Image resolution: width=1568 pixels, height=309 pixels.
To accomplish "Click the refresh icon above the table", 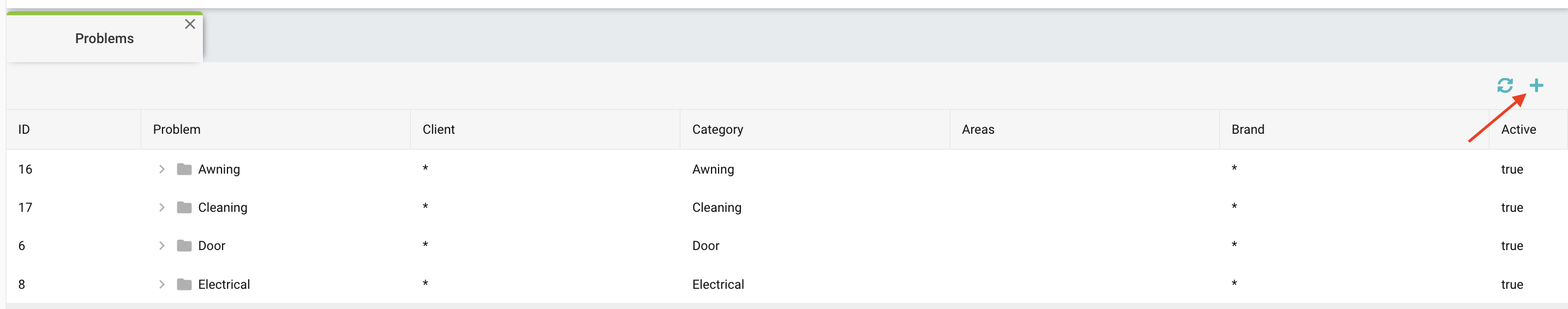I will pyautogui.click(x=1505, y=85).
